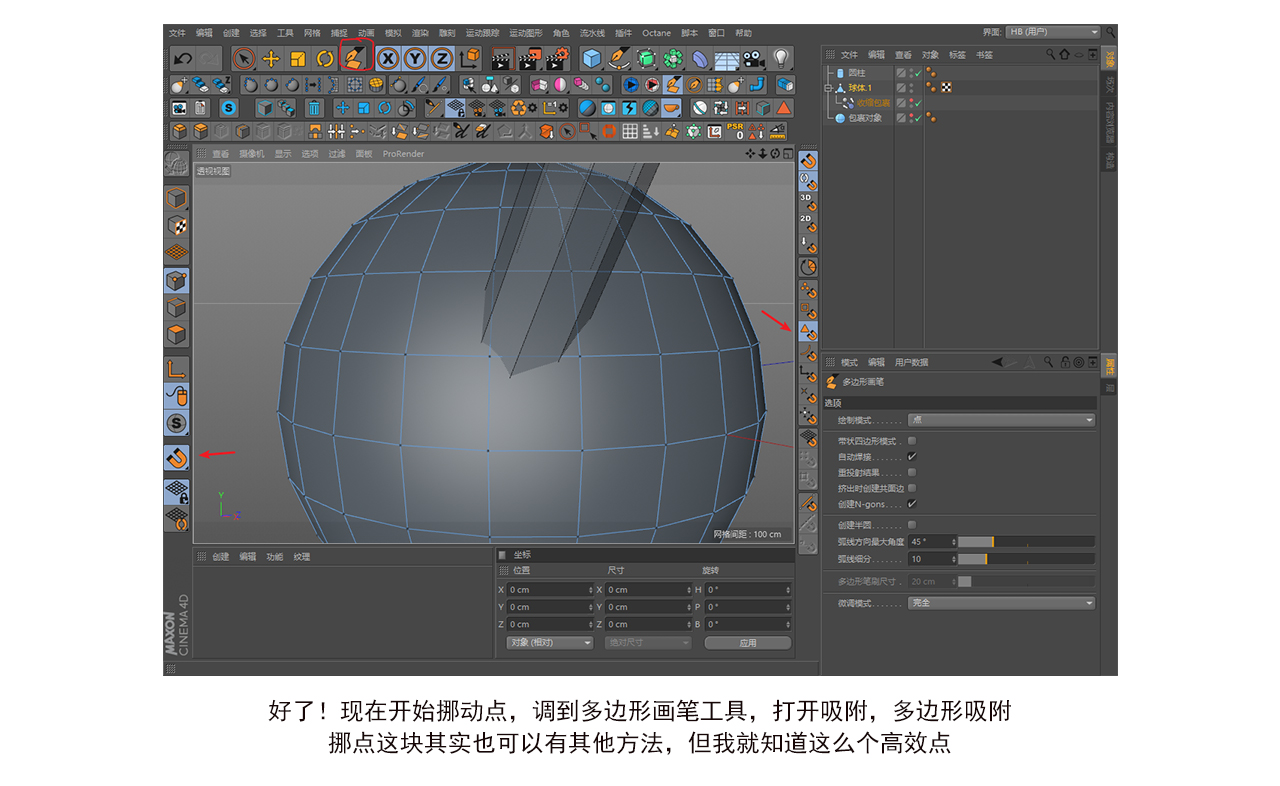
Task: Click 弧线细分 value field showing 10
Action: click(932, 559)
